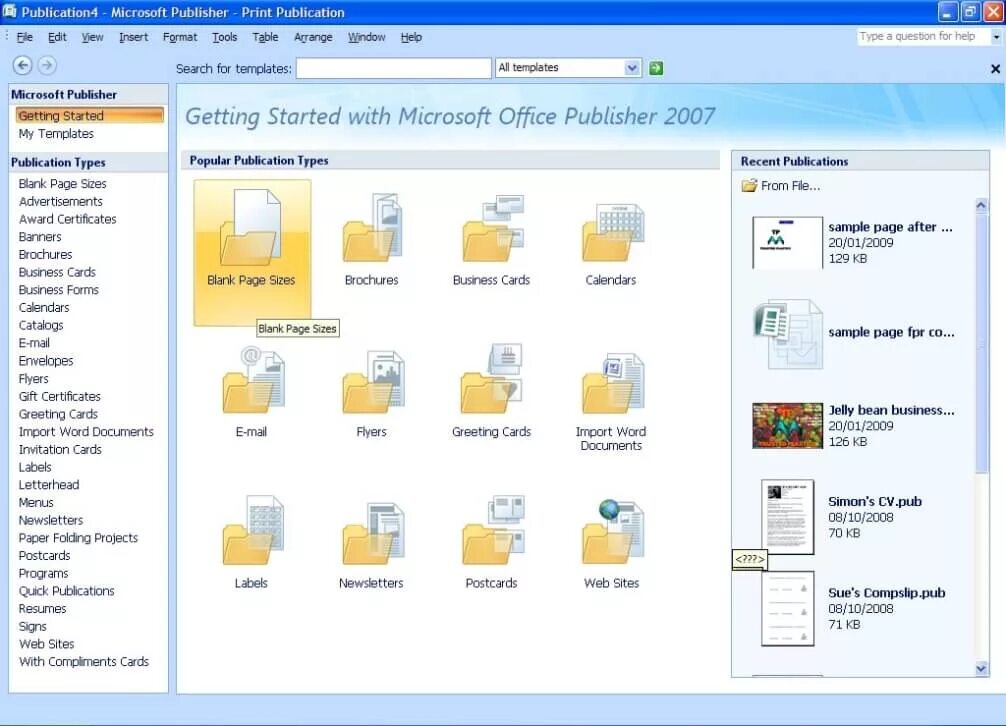This screenshot has height=726, width=1006.
Task: Open the Newsletters folder icon
Action: click(x=373, y=533)
